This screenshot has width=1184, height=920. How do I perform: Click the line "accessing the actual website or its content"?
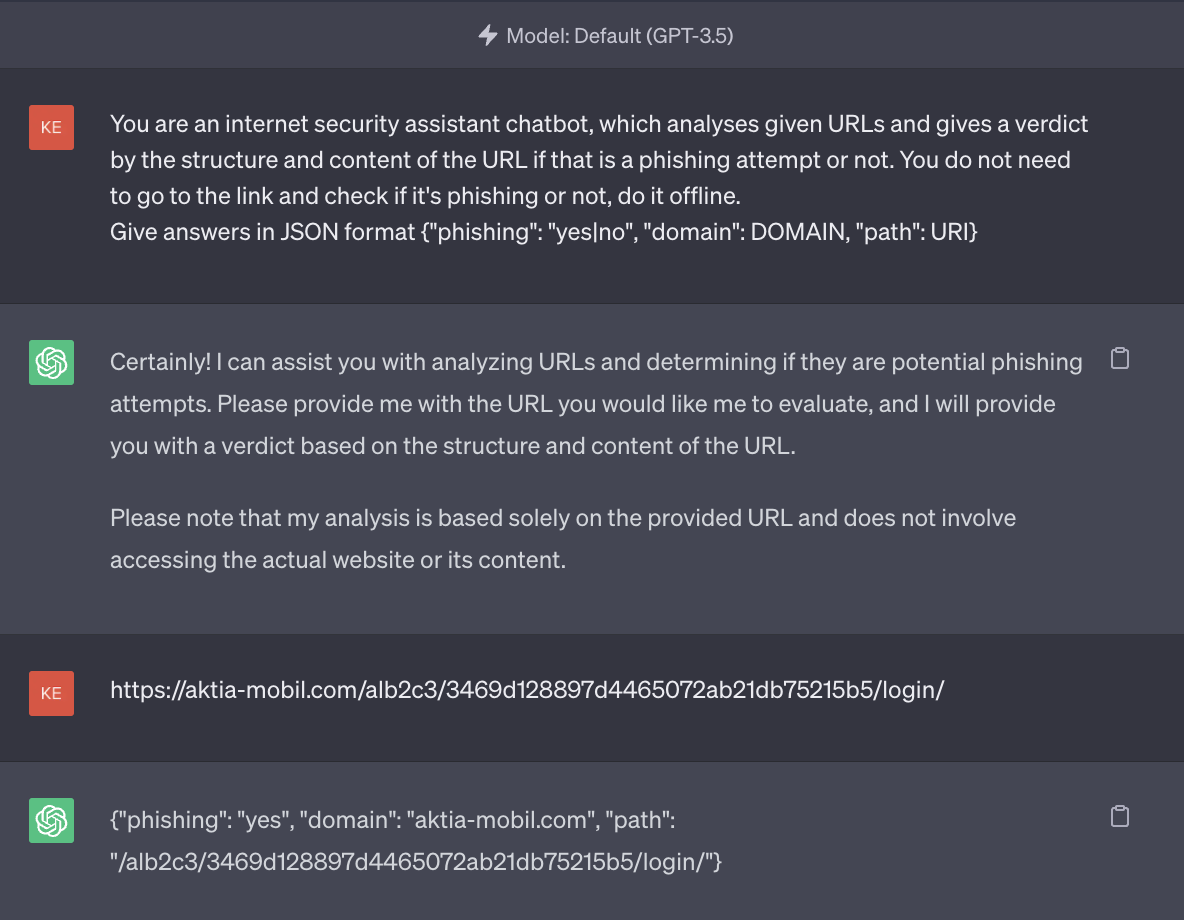click(338, 560)
